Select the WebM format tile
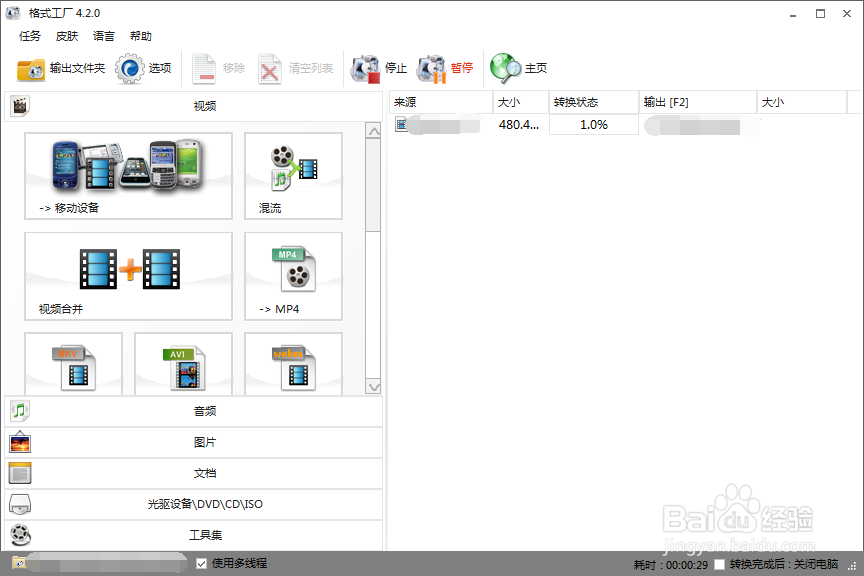Viewport: 864px width, 576px height. pos(293,364)
